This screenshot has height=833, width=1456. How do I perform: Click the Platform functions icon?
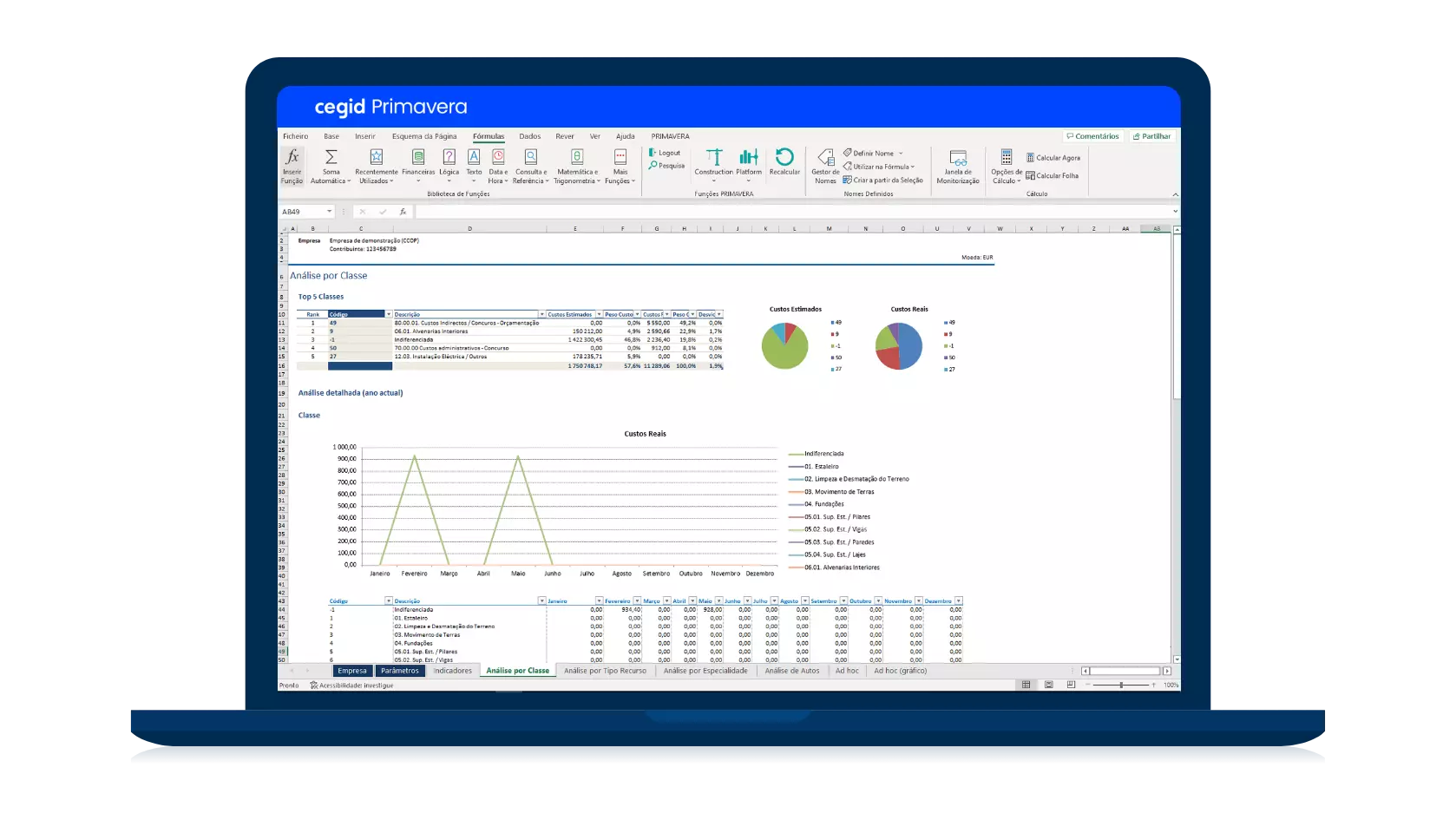pyautogui.click(x=748, y=157)
